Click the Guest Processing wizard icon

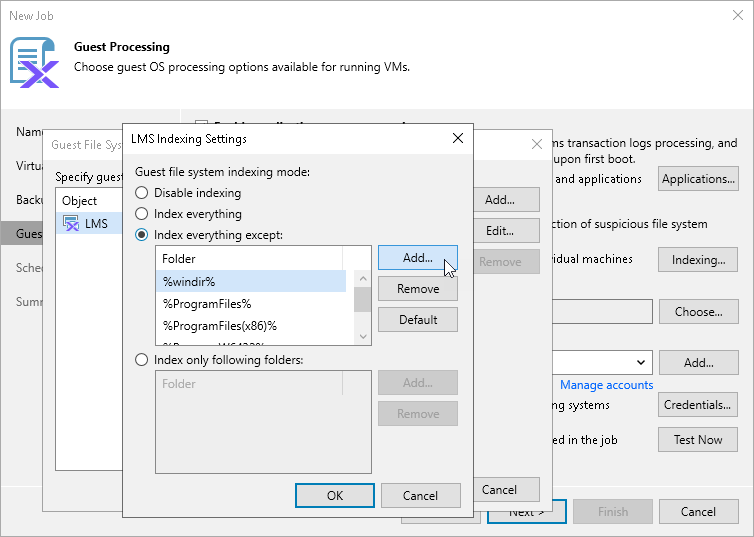point(34,62)
